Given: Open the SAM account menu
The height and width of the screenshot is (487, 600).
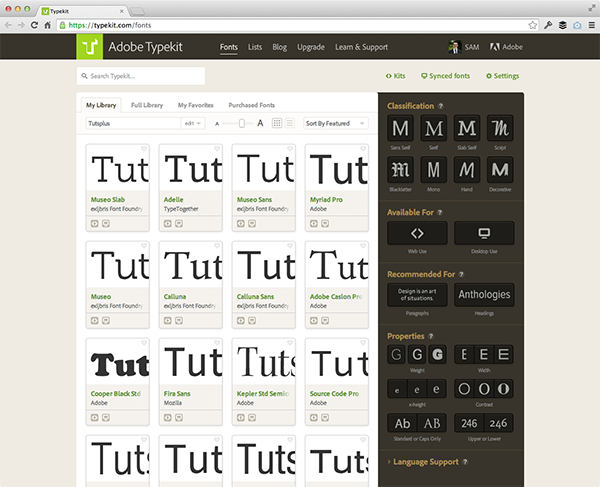Looking at the screenshot, I should pos(464,47).
